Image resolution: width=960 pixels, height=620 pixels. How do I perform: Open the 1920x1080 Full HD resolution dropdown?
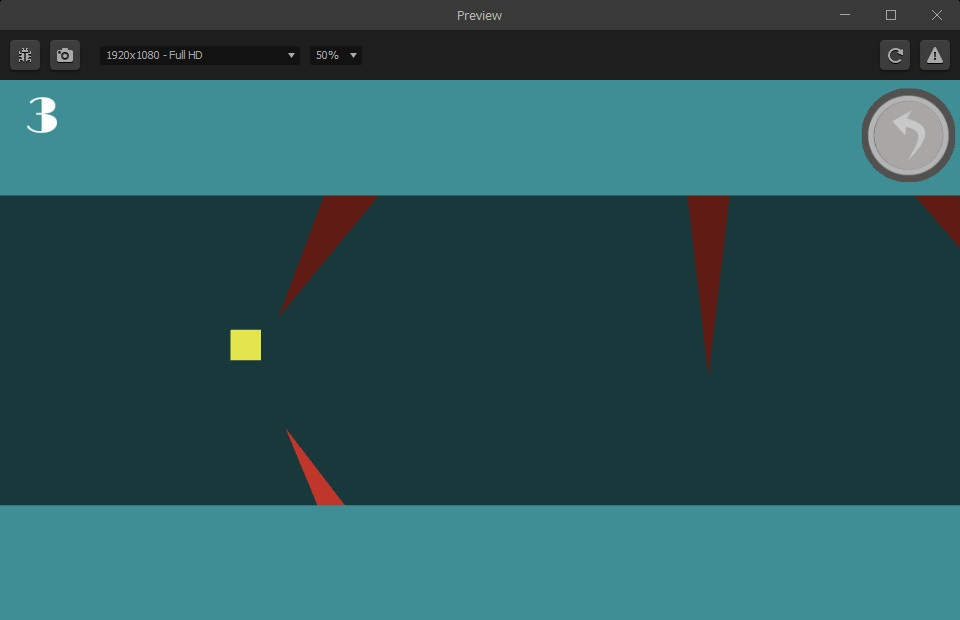[x=200, y=55]
